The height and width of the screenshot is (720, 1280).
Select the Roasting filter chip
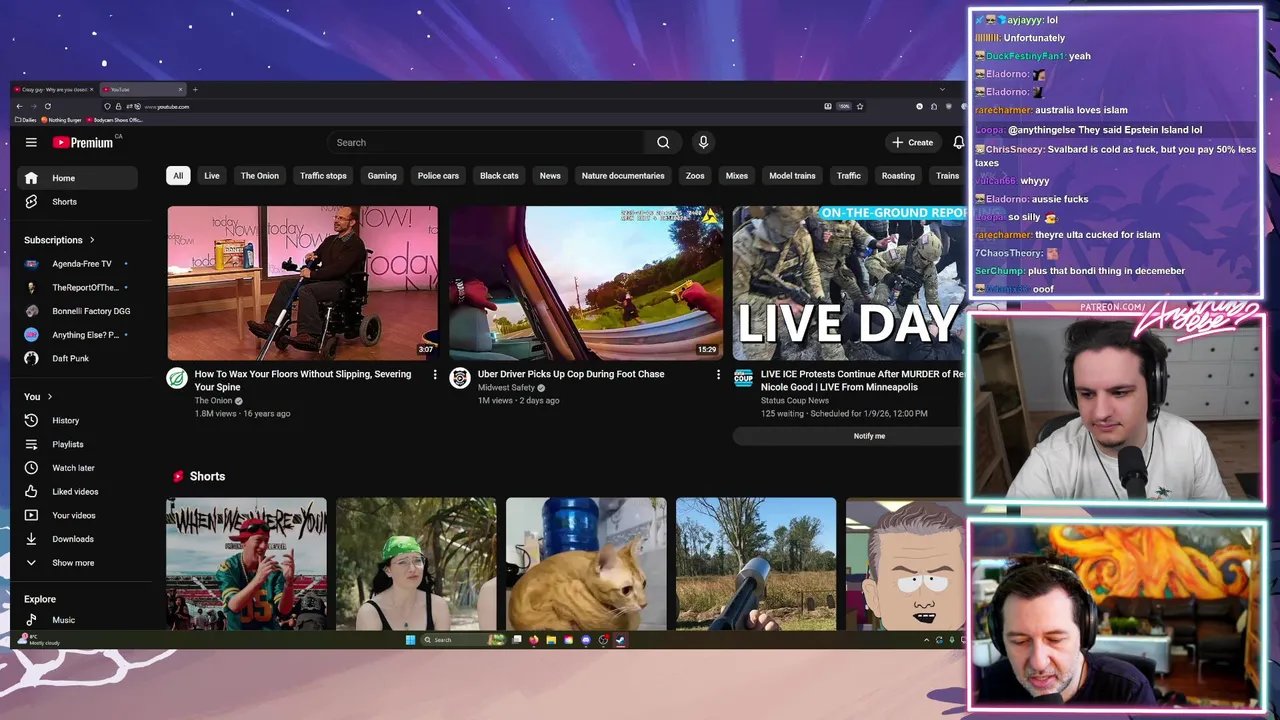pos(898,176)
